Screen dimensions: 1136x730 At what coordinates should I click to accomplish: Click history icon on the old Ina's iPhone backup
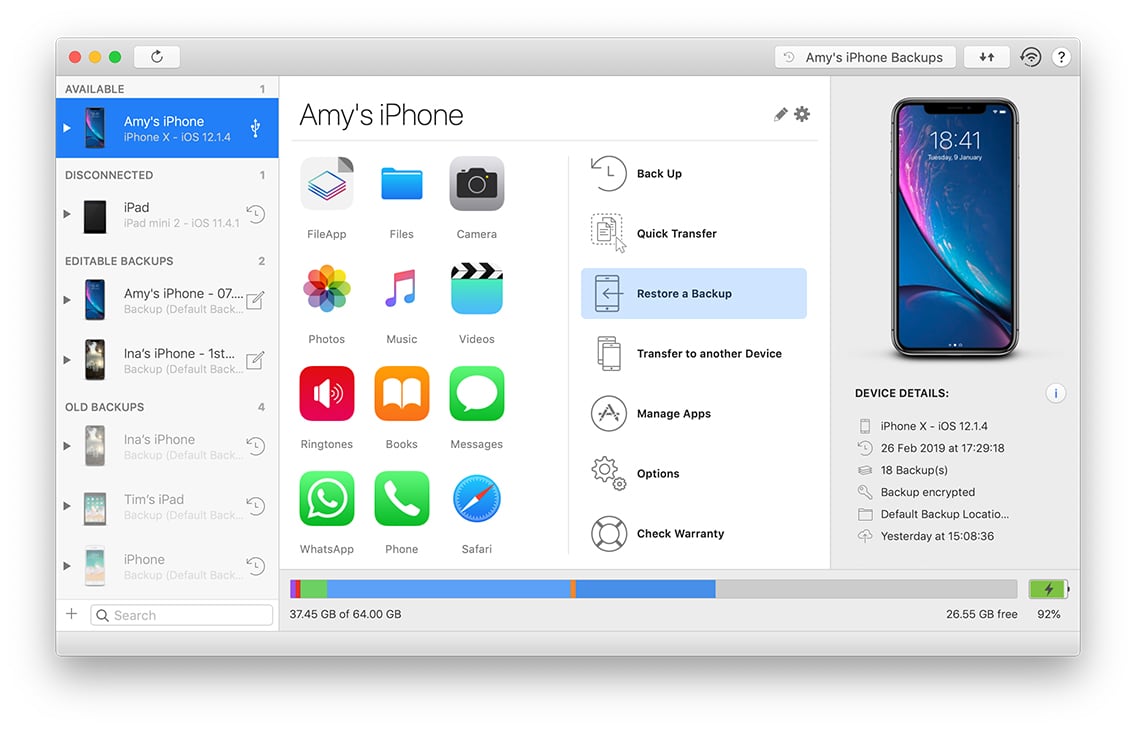pyautogui.click(x=256, y=446)
